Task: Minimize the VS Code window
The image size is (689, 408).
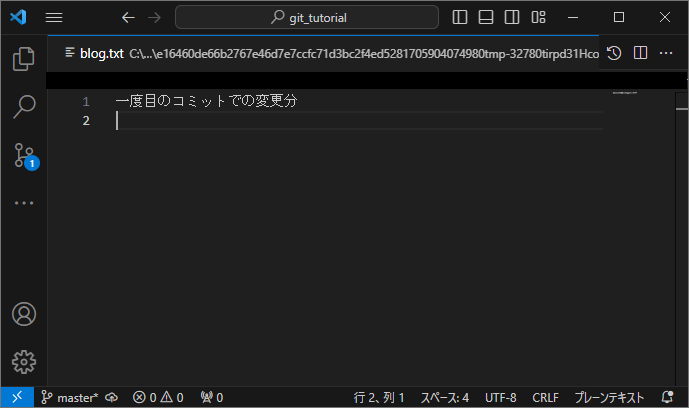Action: (573, 18)
